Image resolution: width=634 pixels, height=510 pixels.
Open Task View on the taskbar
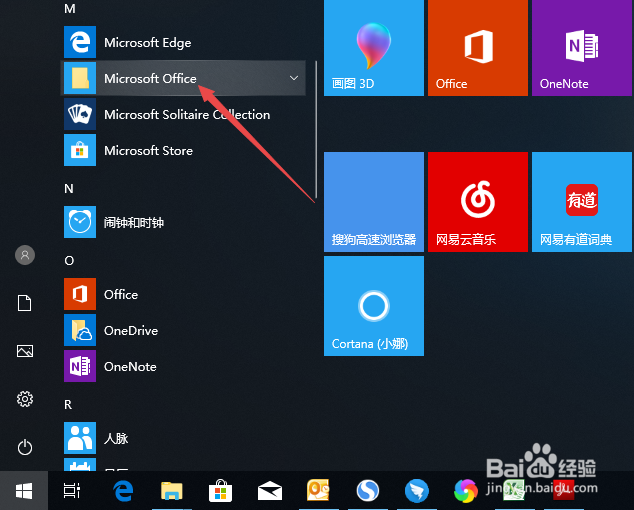point(72,491)
